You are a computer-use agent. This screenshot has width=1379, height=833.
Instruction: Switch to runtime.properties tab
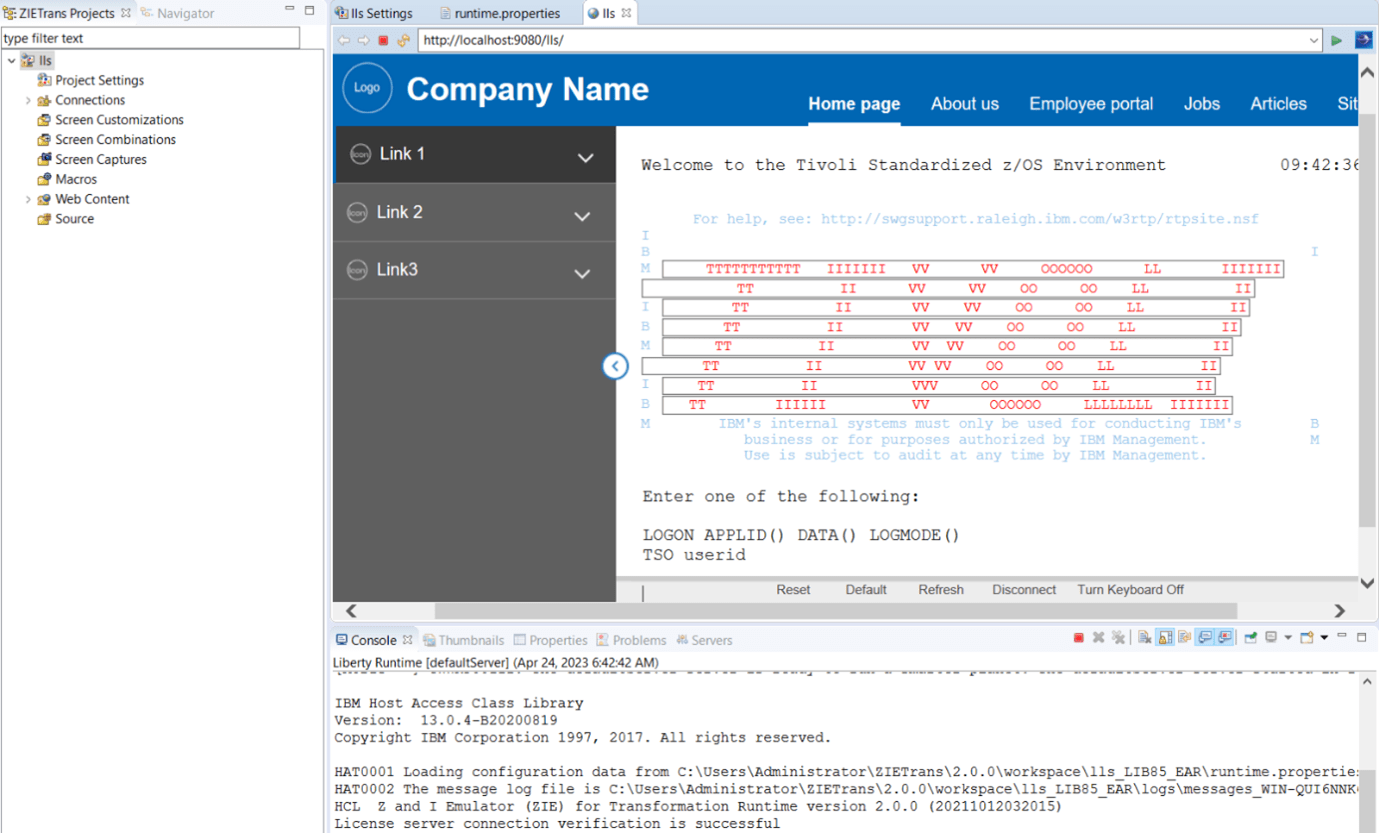point(499,13)
